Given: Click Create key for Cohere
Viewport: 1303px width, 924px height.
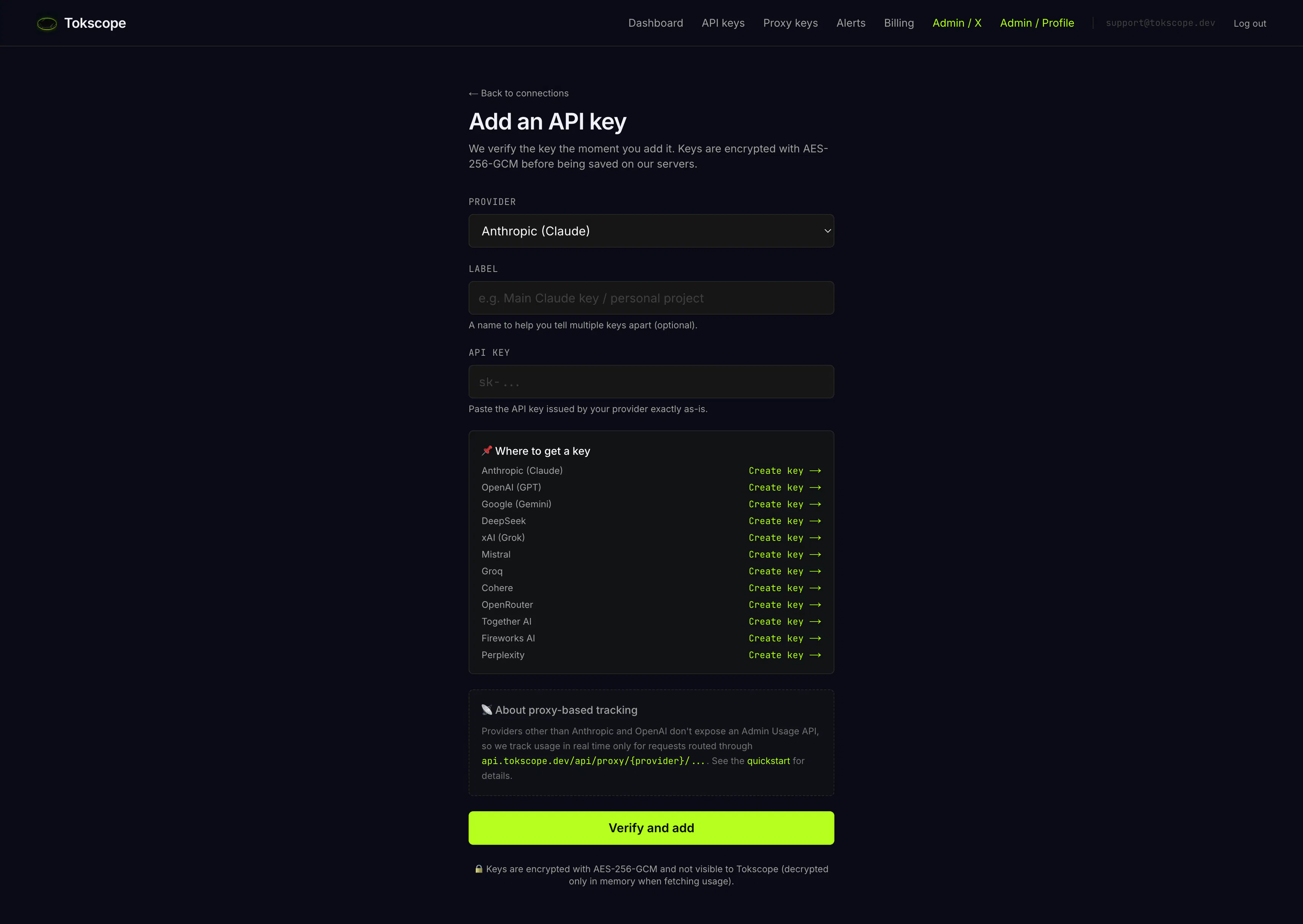Looking at the screenshot, I should pyautogui.click(x=784, y=588).
